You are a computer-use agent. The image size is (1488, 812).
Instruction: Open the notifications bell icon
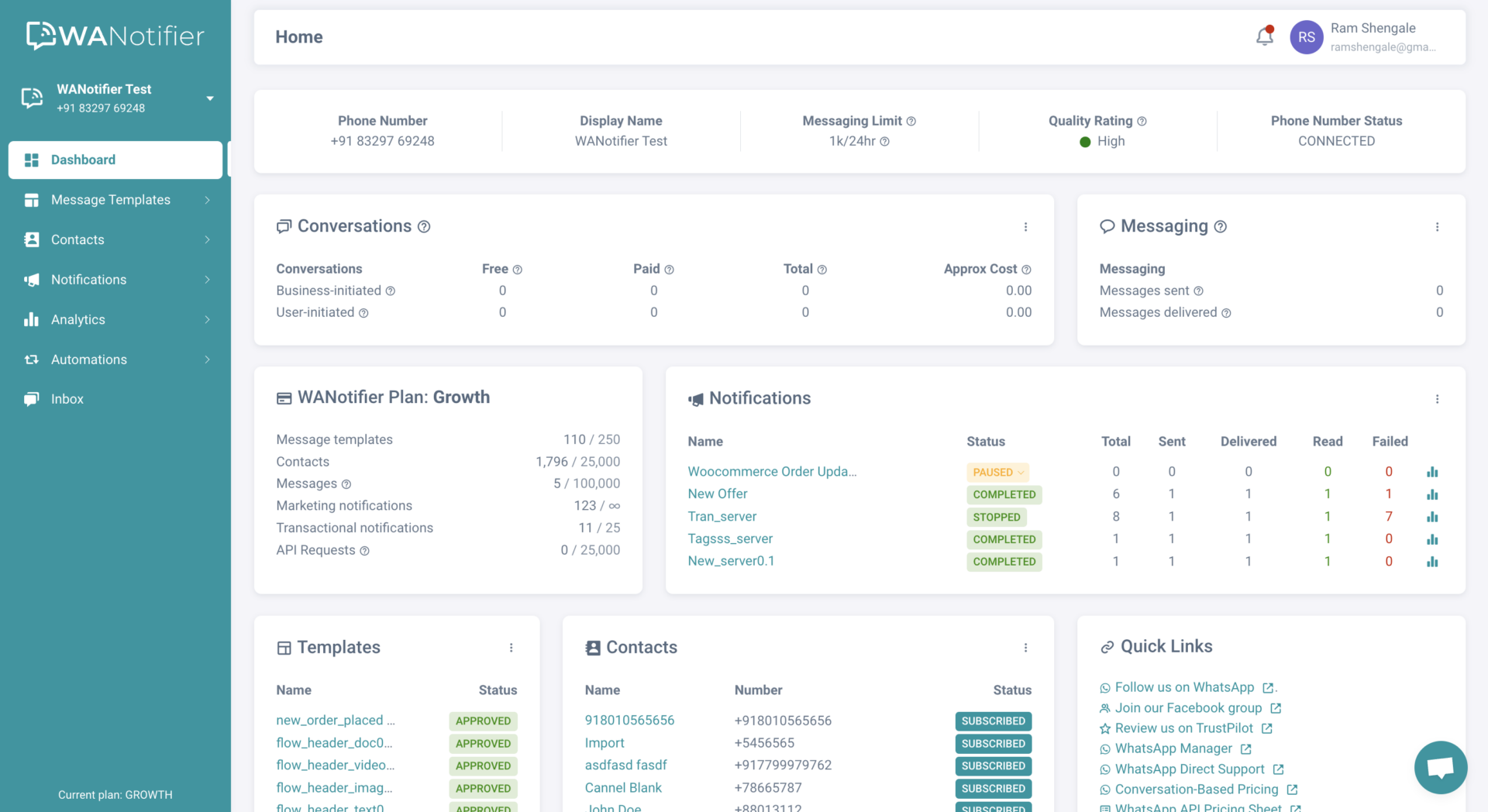pyautogui.click(x=1264, y=36)
